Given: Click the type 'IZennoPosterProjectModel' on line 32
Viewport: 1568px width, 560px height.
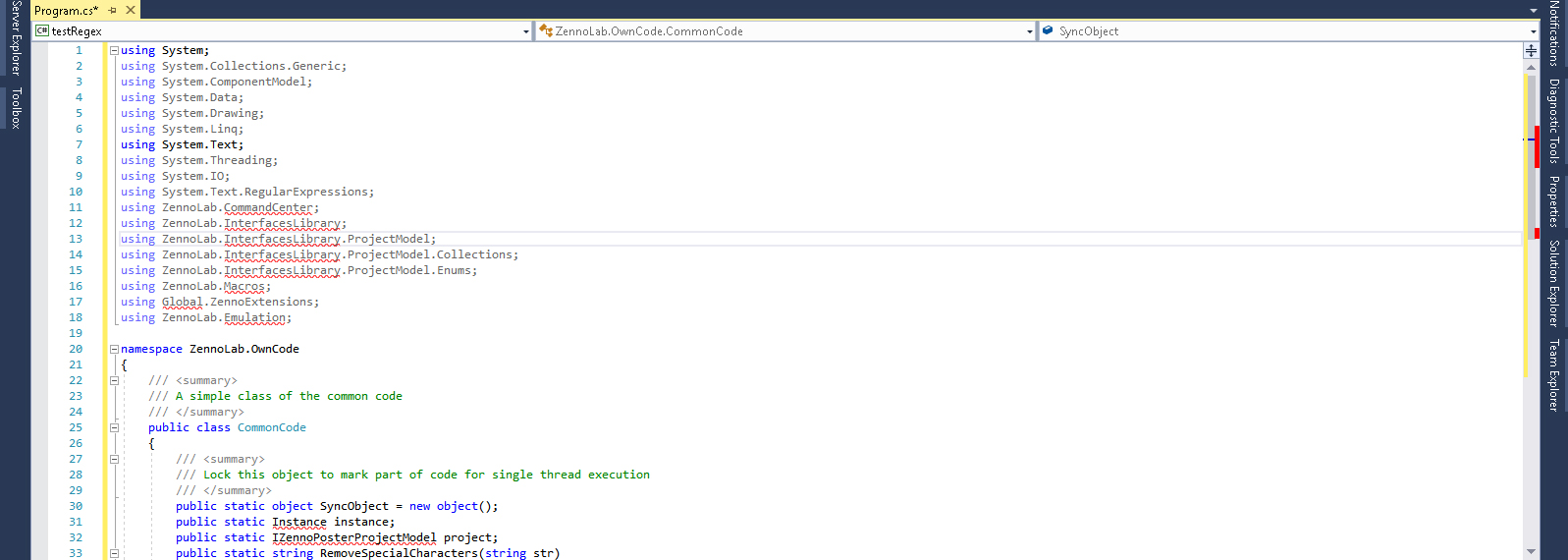Looking at the screenshot, I should 354,537.
